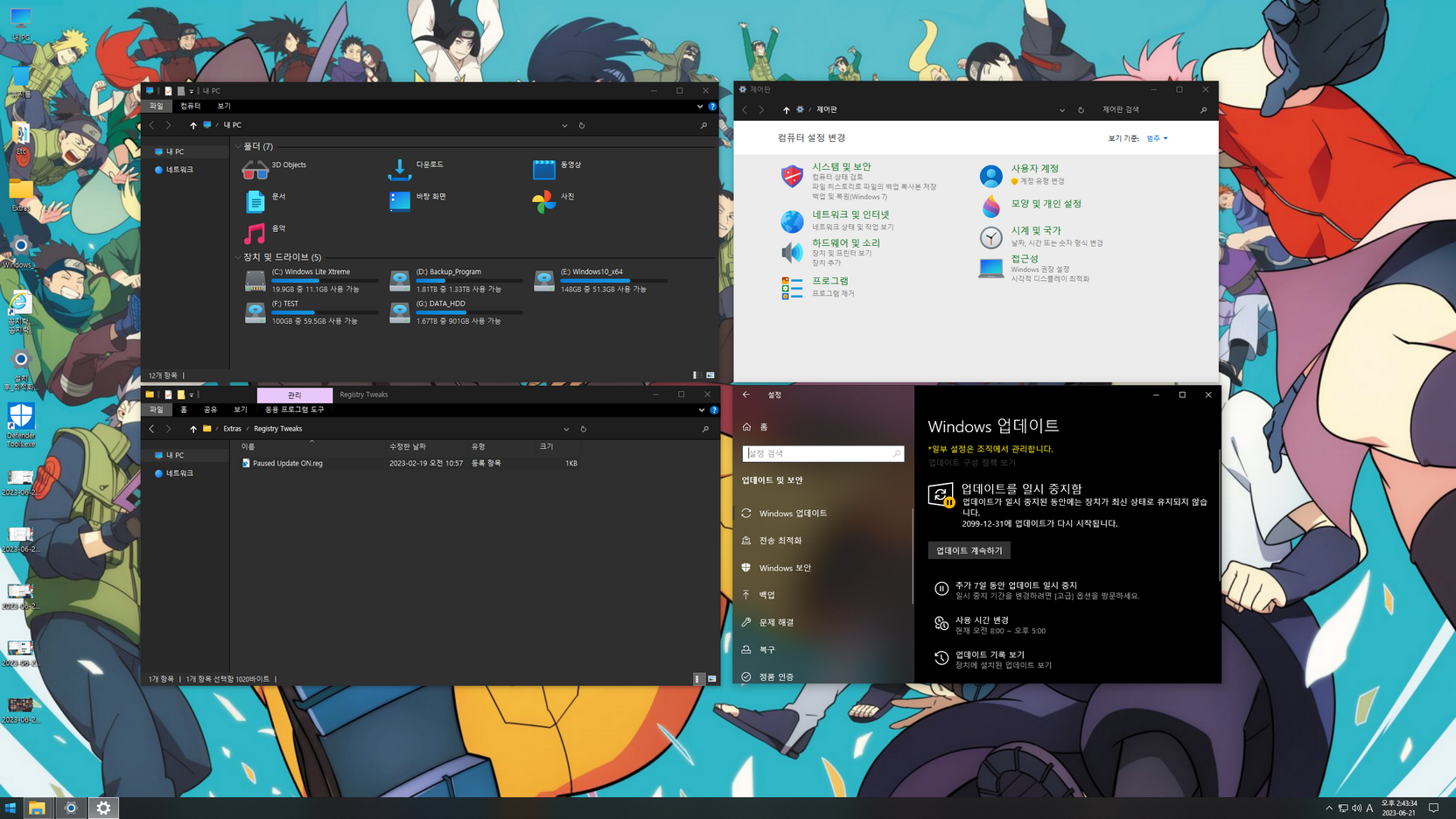Click 프로그램 제거 link in 제어판
The width and height of the screenshot is (1456, 819).
tap(833, 294)
